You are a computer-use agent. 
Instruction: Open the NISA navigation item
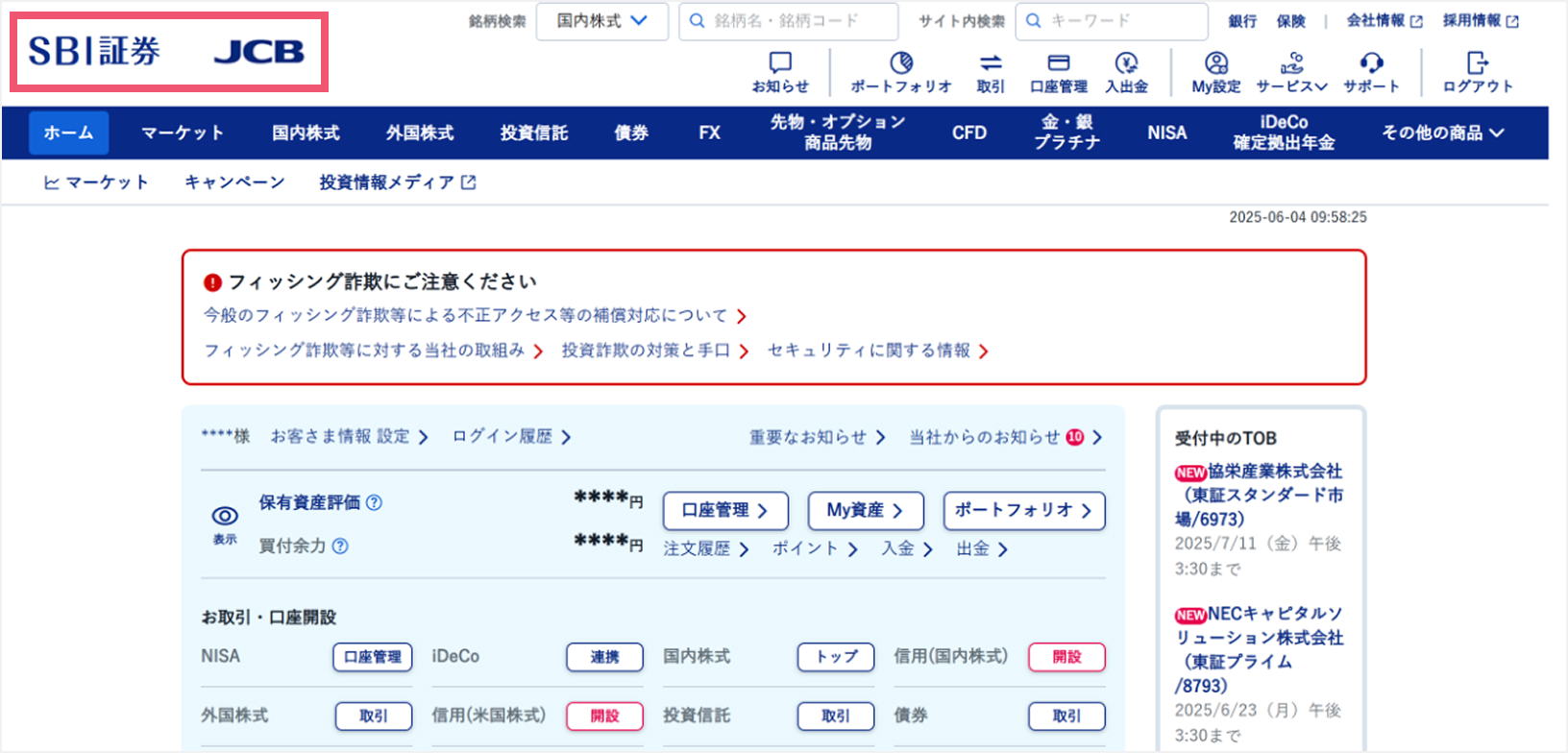[x=1167, y=133]
